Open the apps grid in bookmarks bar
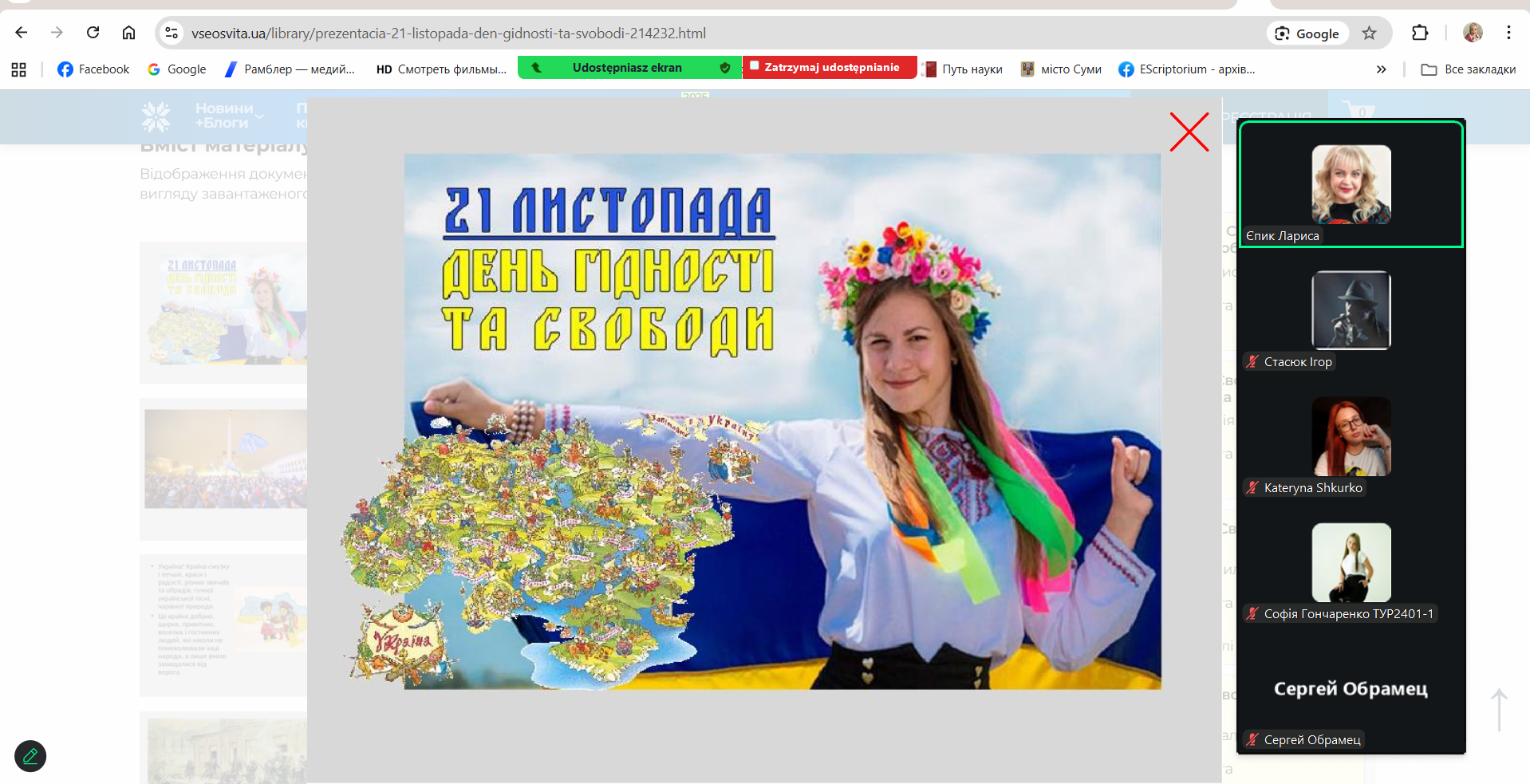 point(19,69)
